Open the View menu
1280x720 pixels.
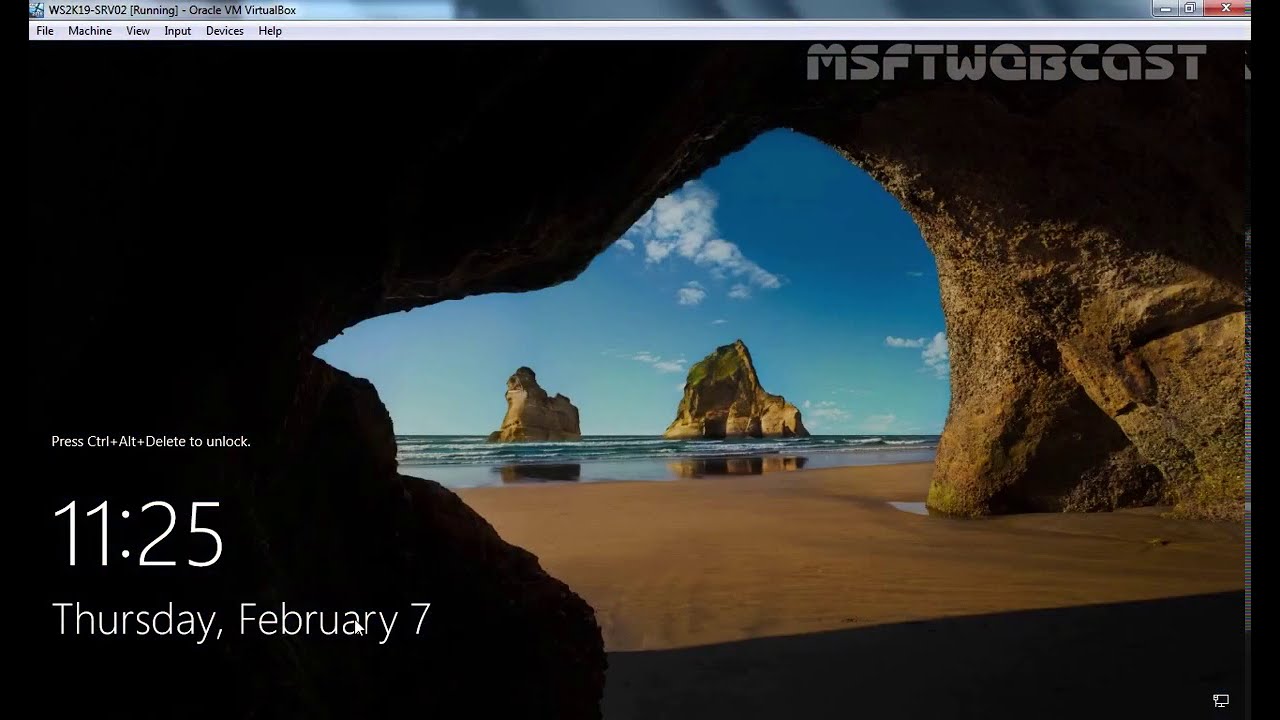click(138, 31)
